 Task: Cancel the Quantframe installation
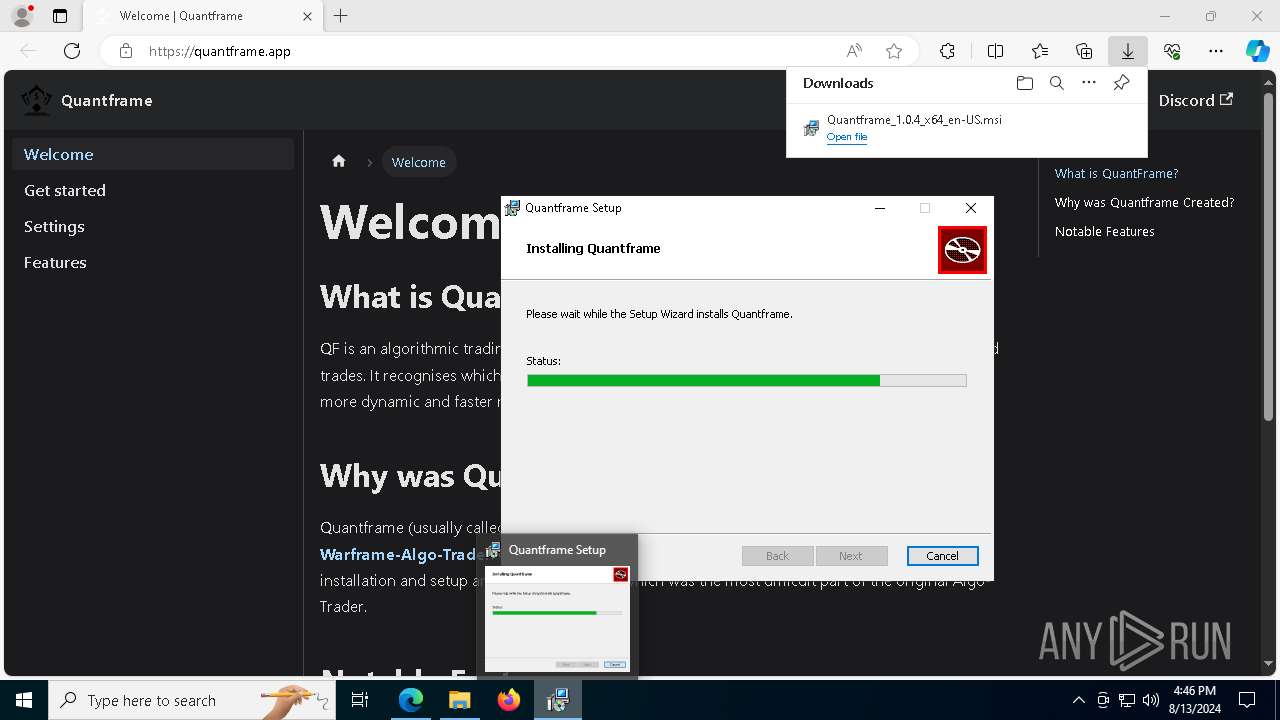[x=942, y=556]
